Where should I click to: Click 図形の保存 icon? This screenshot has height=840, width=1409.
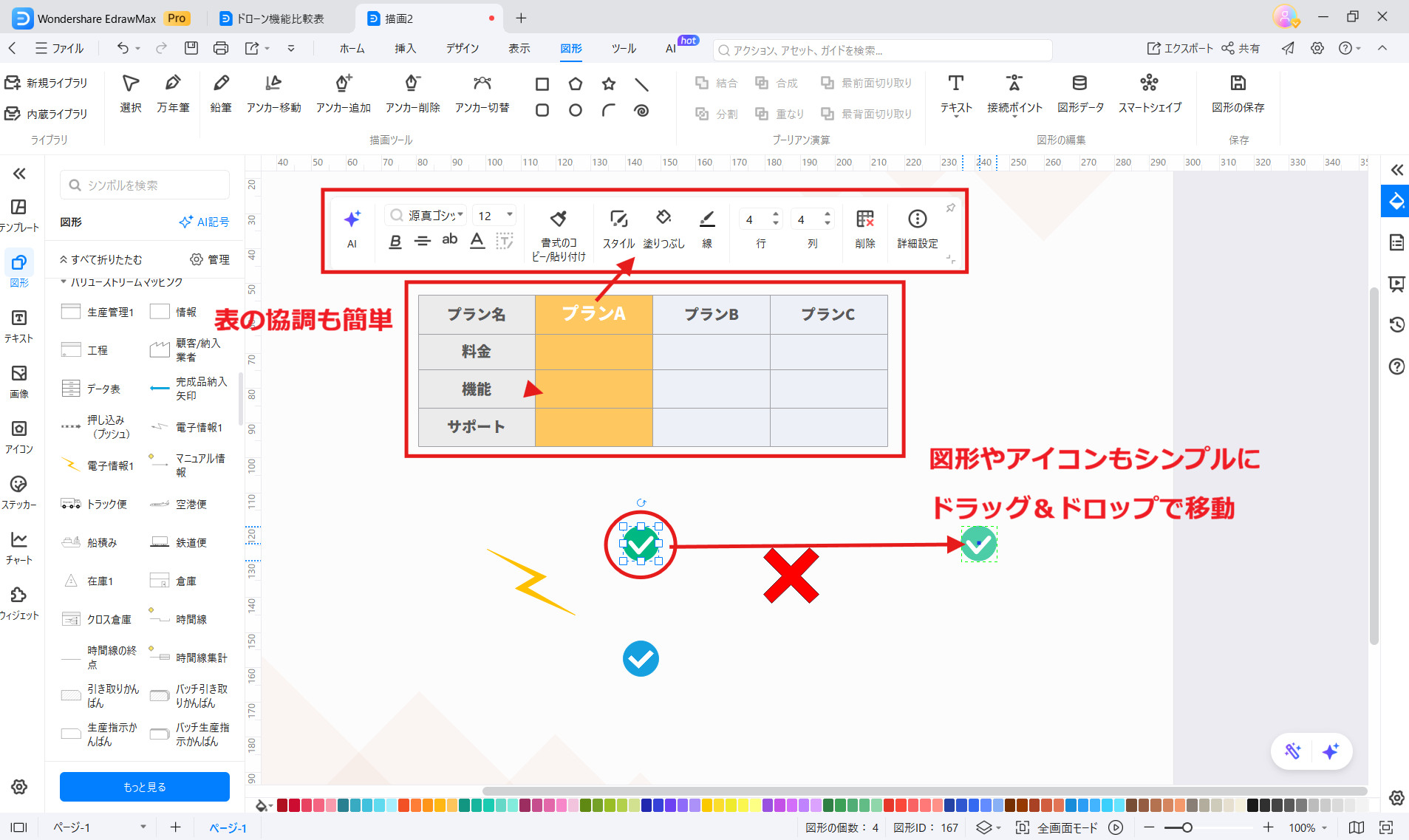pyautogui.click(x=1238, y=94)
